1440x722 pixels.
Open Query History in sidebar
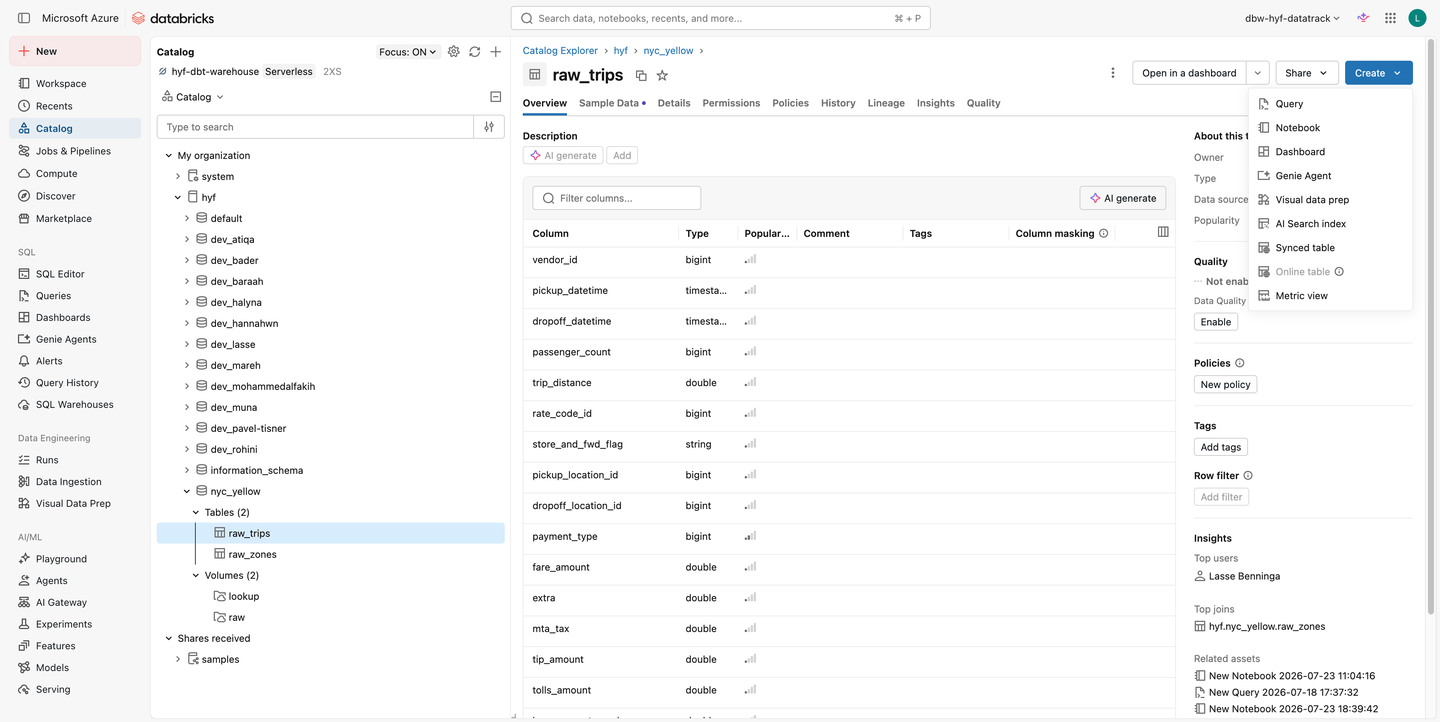[x=75, y=383]
